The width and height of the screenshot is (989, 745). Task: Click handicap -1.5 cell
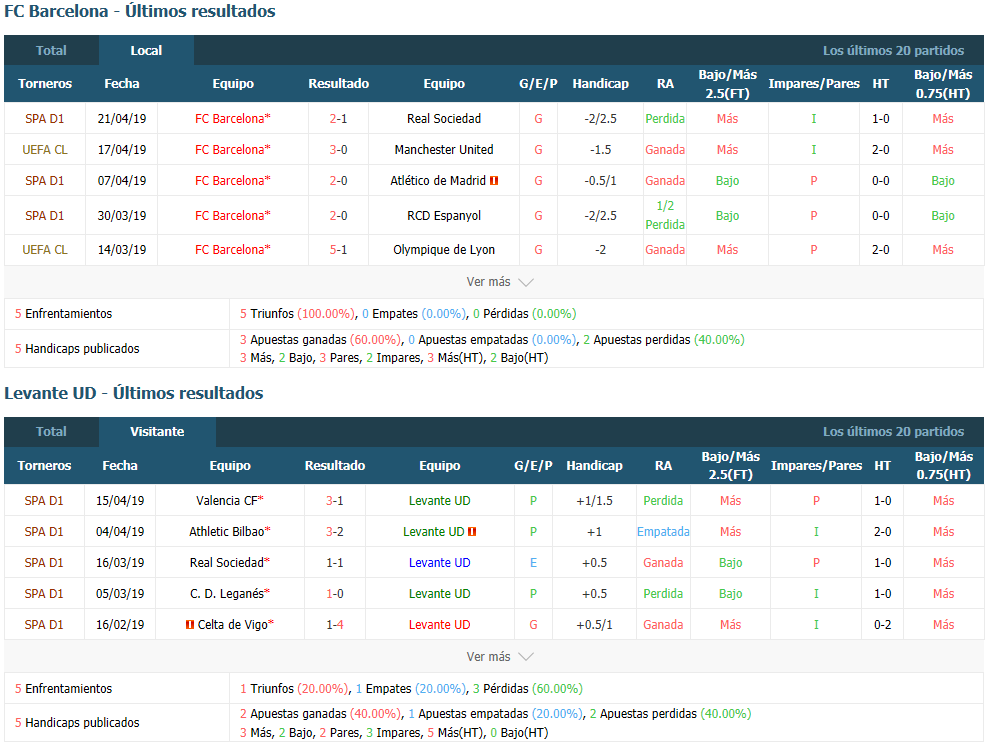pyautogui.click(x=600, y=150)
